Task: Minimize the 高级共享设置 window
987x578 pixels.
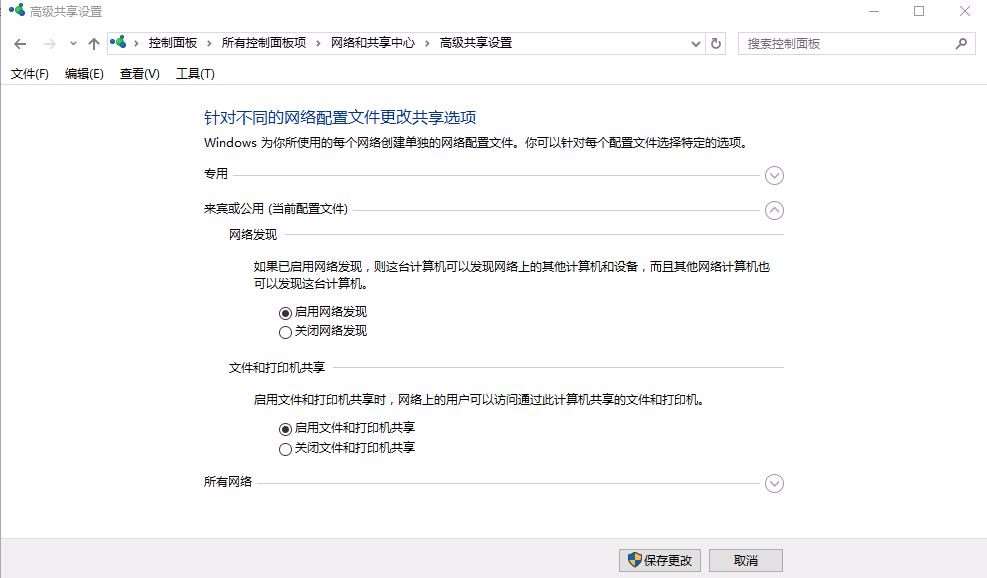Action: [874, 11]
